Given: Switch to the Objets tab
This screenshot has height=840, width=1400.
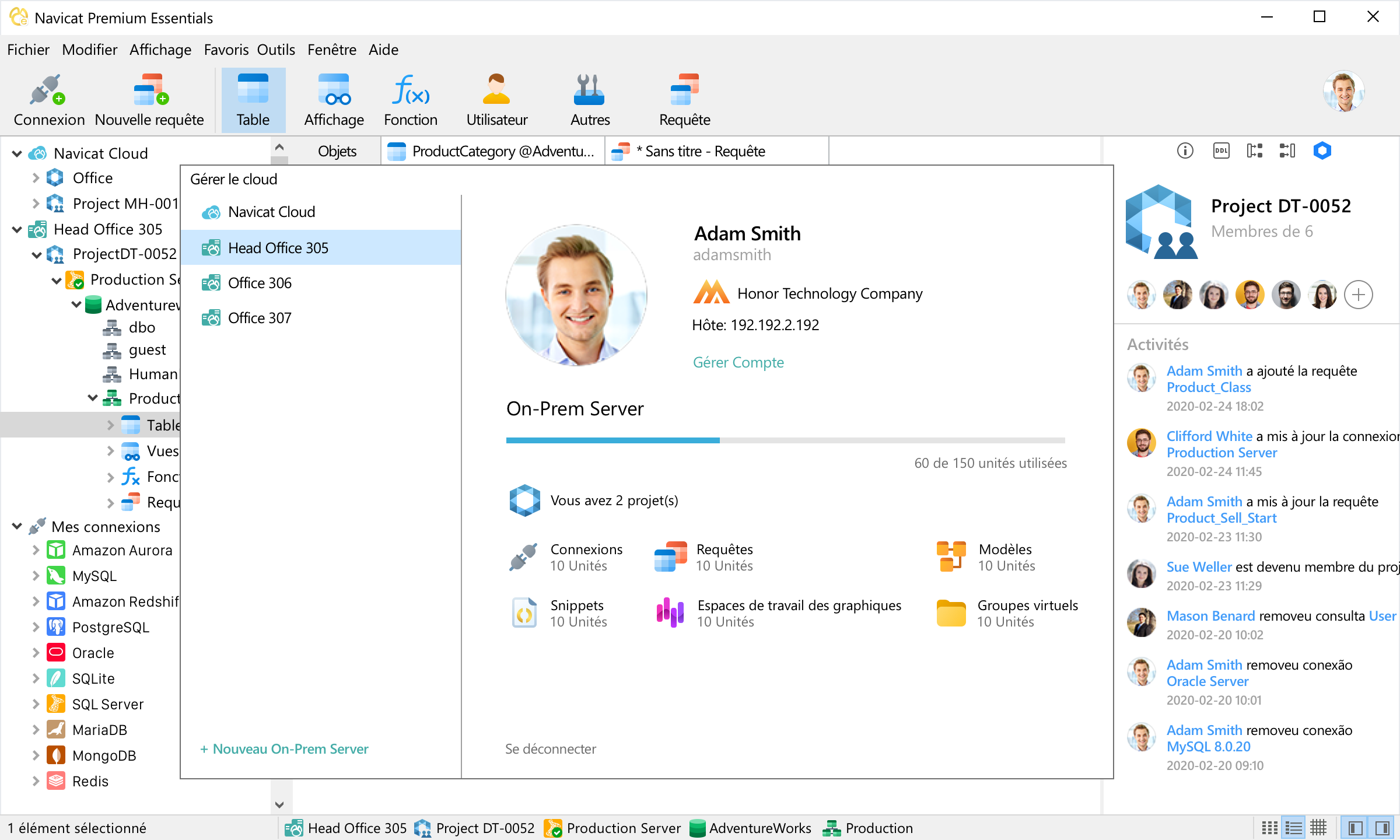Looking at the screenshot, I should coord(337,152).
